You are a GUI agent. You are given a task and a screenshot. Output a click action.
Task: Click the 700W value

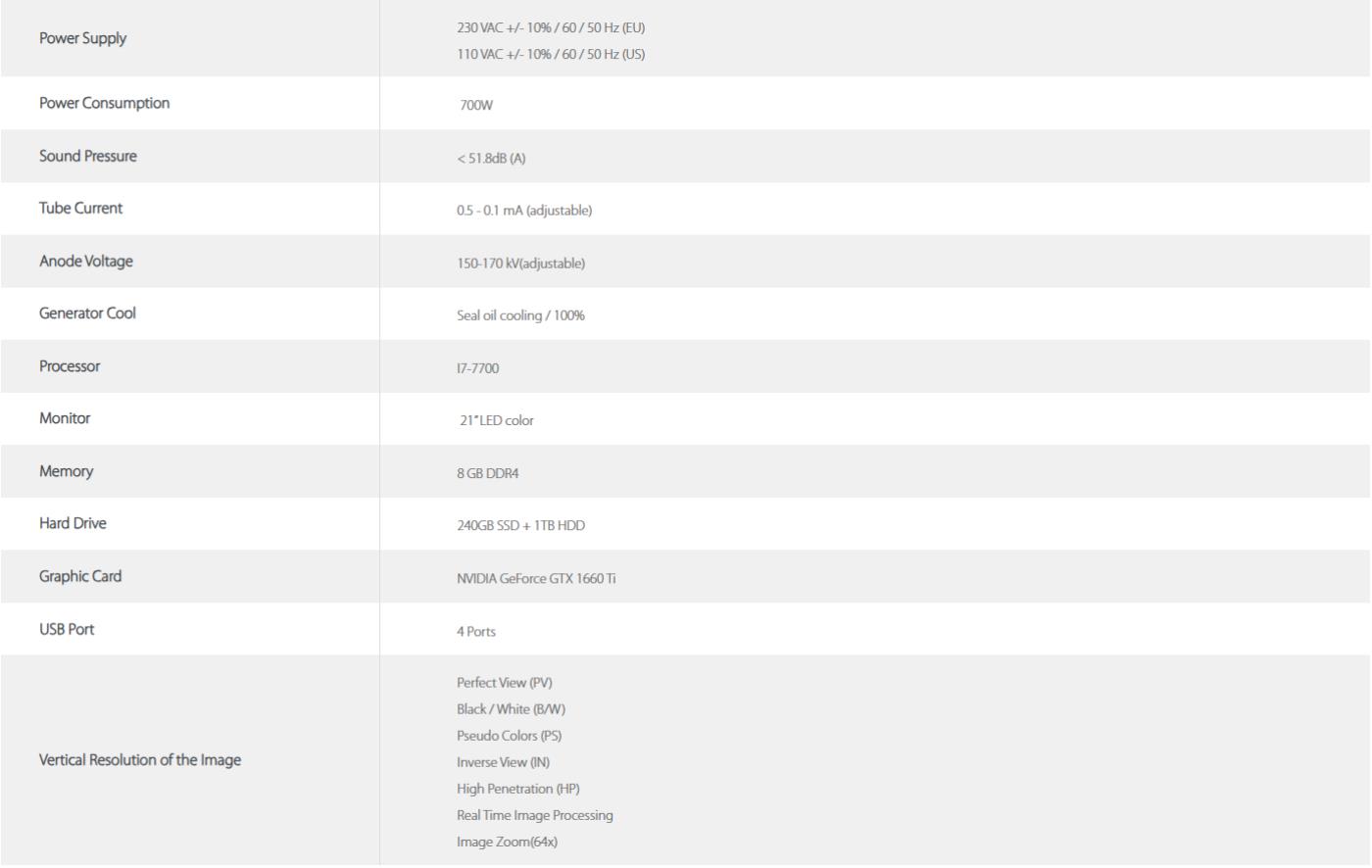point(476,105)
